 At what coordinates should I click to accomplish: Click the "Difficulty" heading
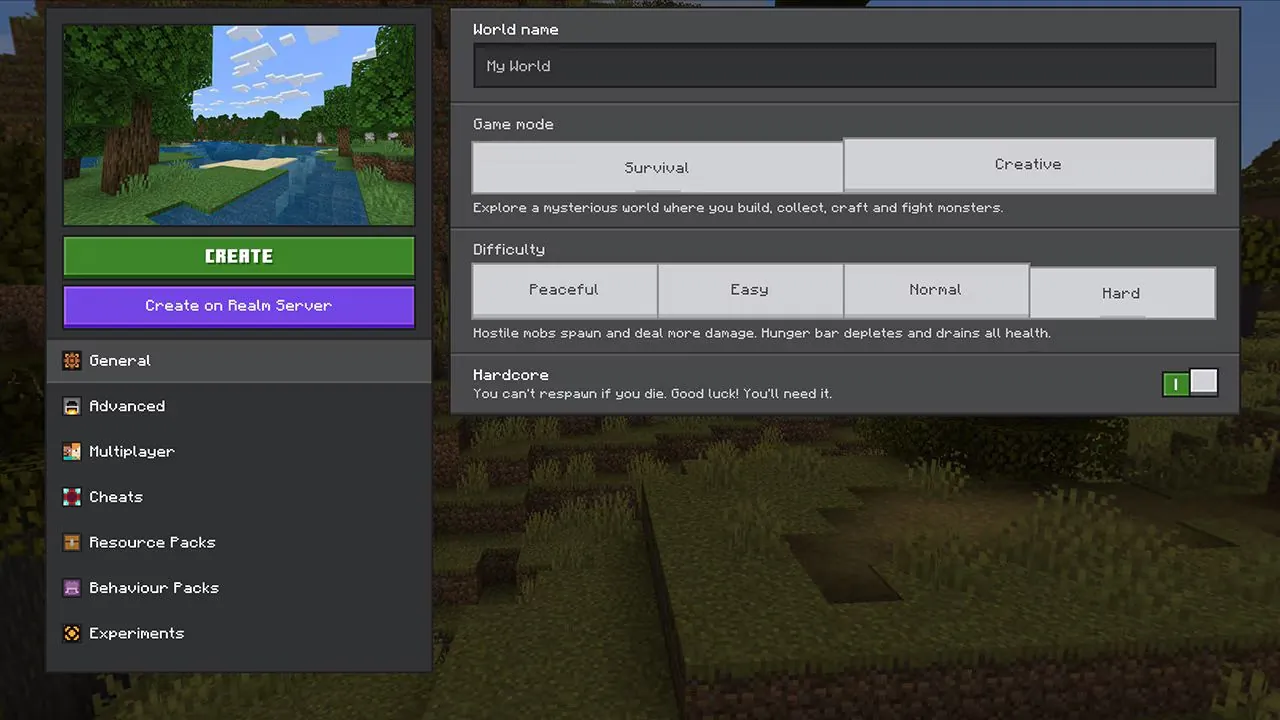[509, 250]
